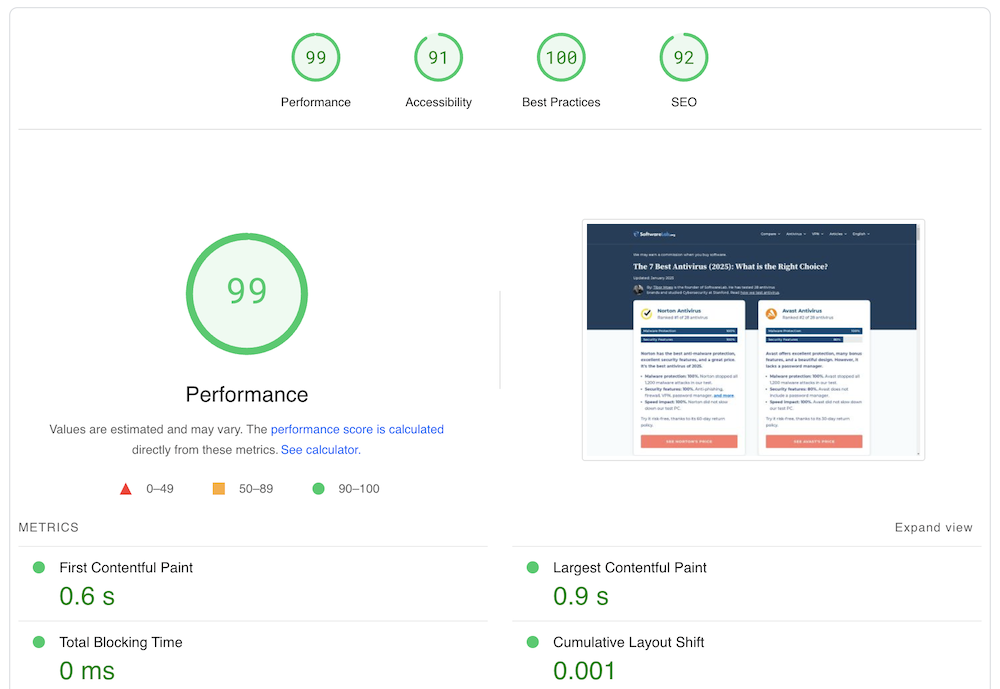Click the green dot beside Total Blocking Time
This screenshot has width=1000, height=689.
pos(38,642)
